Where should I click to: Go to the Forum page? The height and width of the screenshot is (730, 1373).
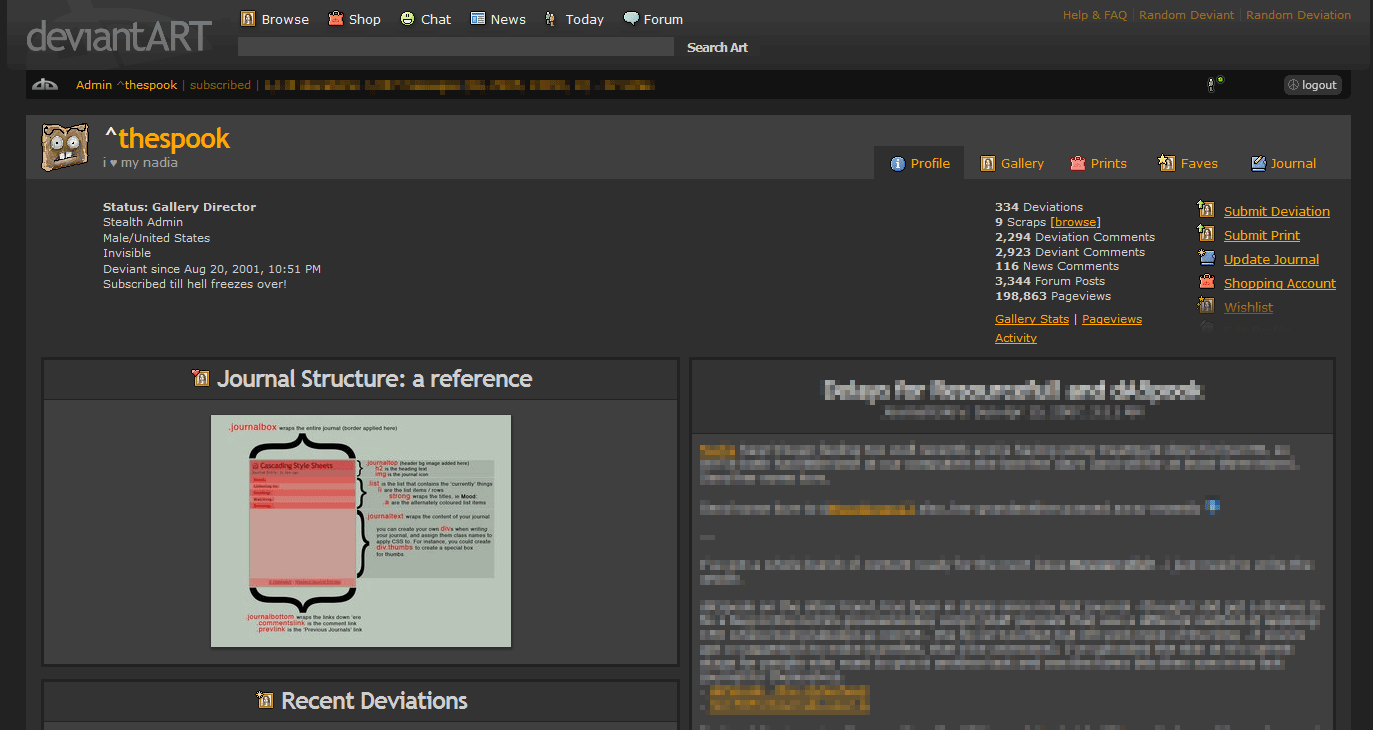pyautogui.click(x=653, y=19)
